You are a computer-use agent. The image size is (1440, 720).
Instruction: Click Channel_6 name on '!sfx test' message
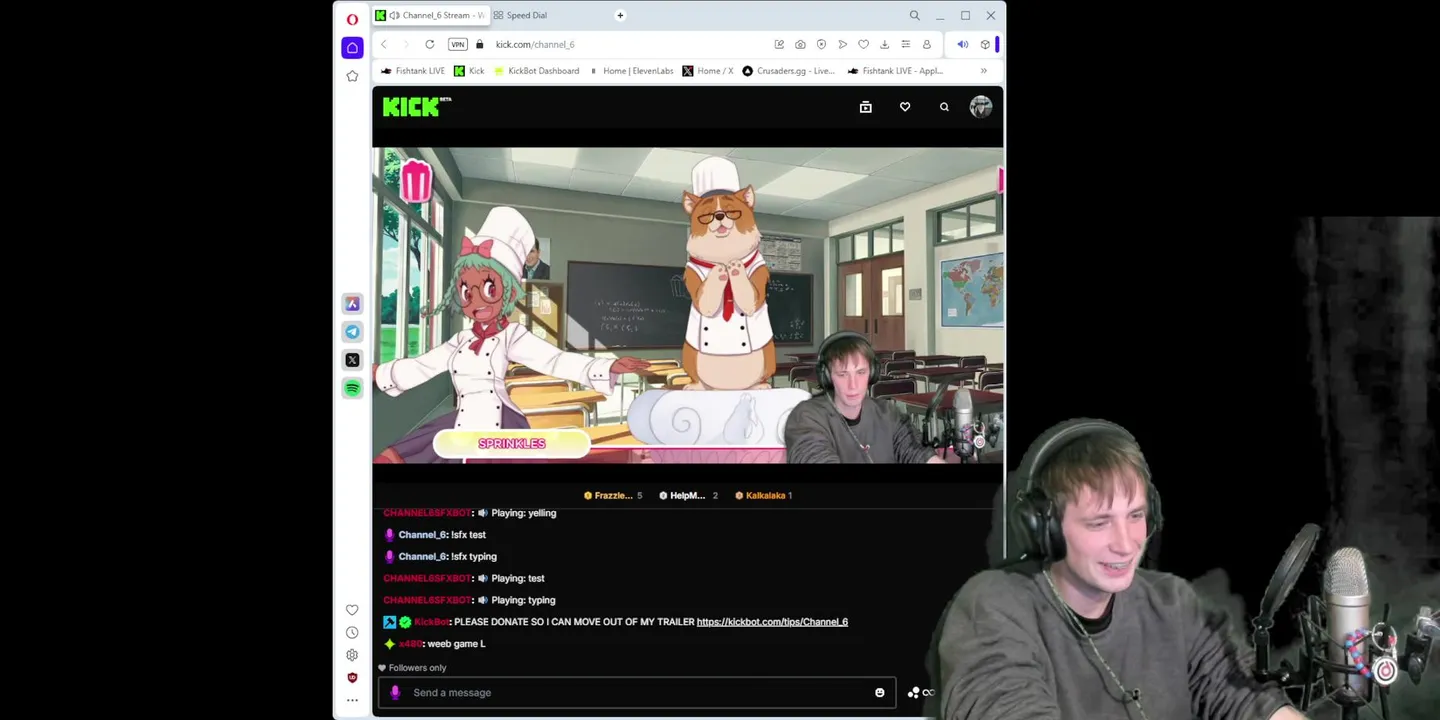[x=422, y=535]
